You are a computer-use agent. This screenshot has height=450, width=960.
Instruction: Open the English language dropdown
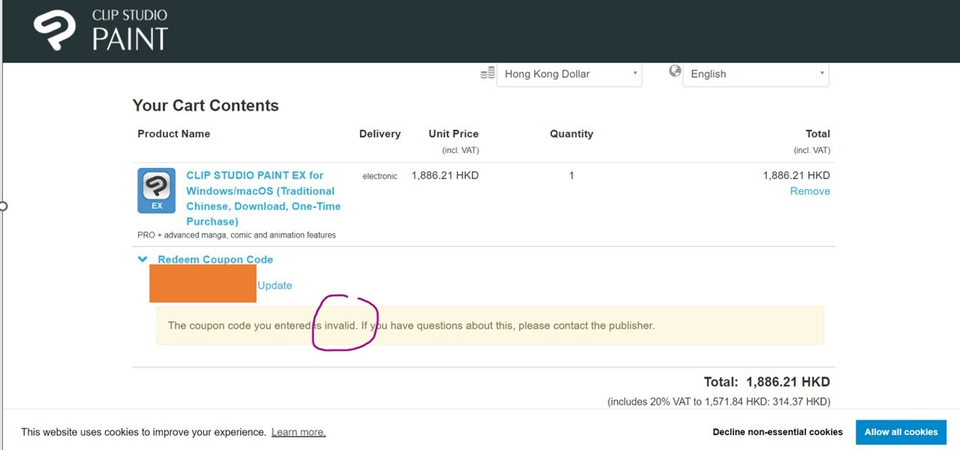coord(755,74)
